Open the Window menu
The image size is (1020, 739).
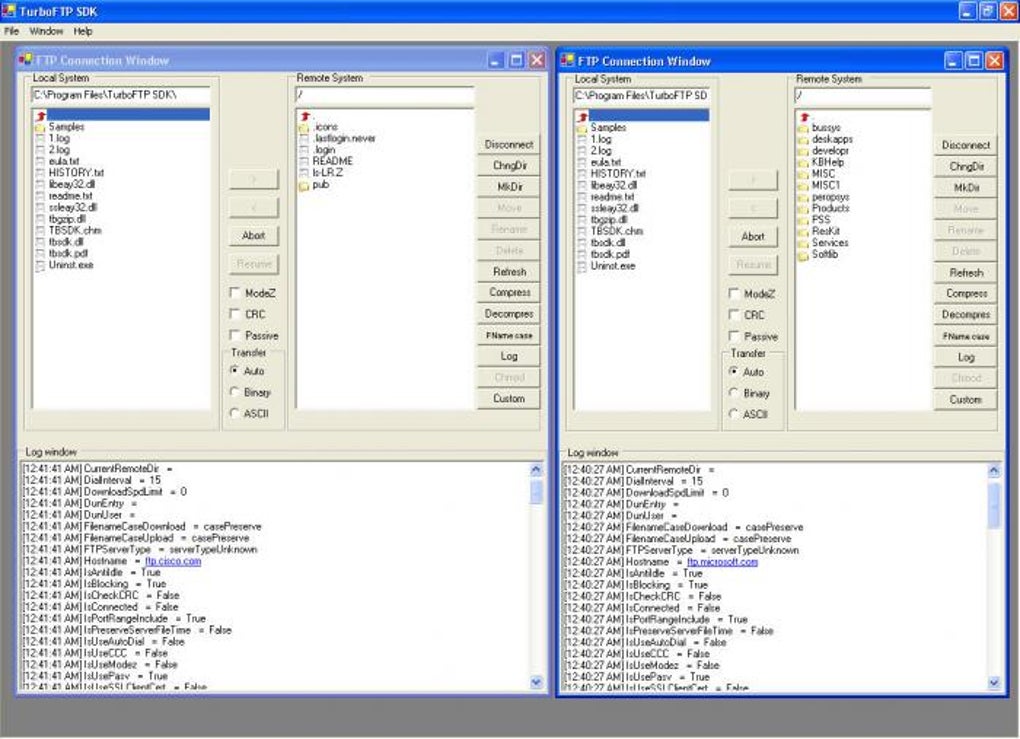click(46, 31)
